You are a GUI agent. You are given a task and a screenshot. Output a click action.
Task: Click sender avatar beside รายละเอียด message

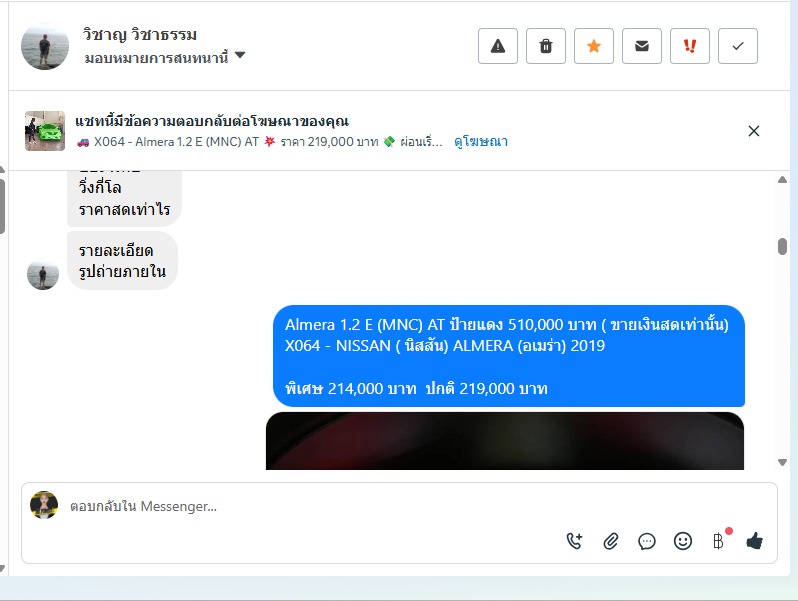click(43, 274)
